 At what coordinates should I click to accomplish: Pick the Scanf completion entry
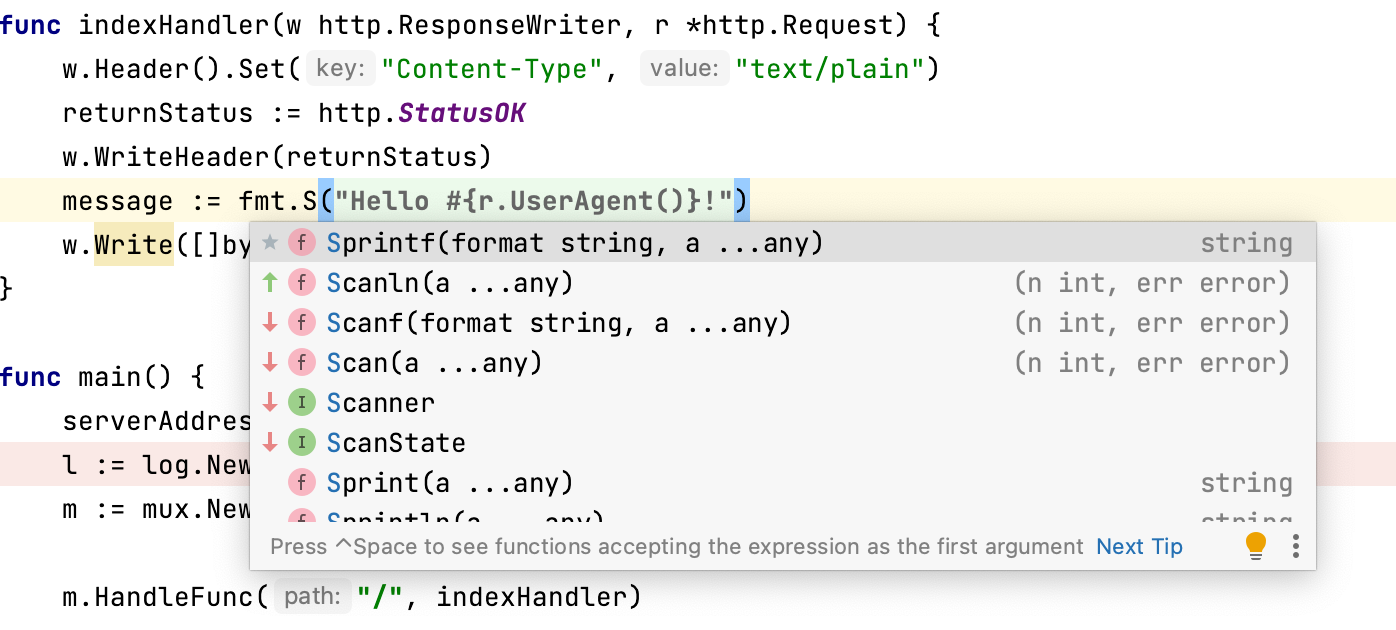pyautogui.click(x=558, y=323)
